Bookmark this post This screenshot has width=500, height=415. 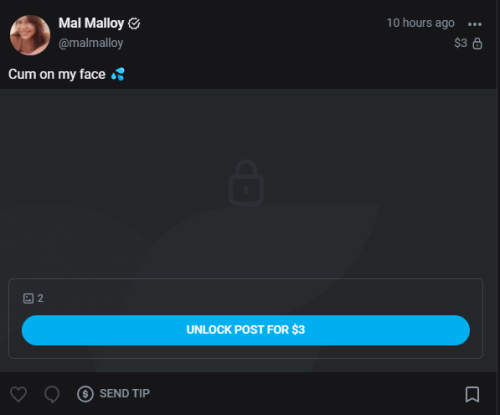point(472,394)
